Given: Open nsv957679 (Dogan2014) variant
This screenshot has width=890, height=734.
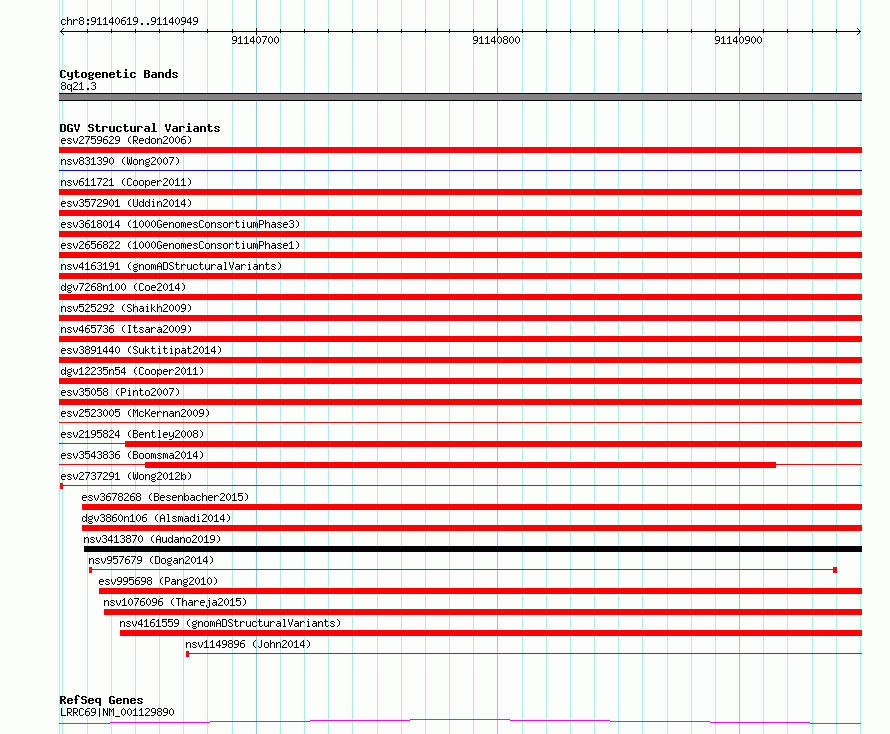Looking at the screenshot, I should (151, 560).
